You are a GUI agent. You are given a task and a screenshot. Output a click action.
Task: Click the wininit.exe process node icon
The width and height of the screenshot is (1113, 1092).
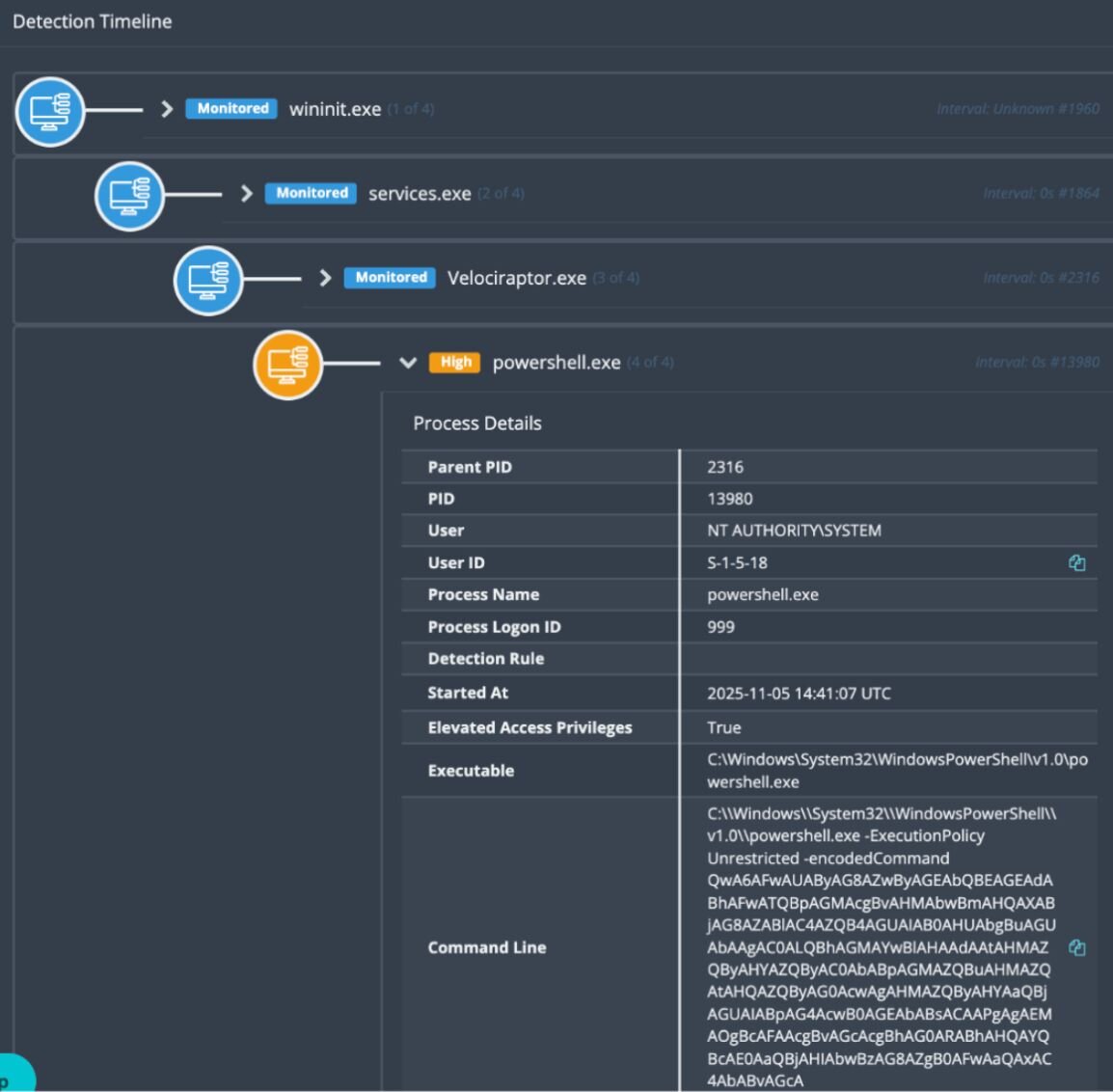coord(50,111)
